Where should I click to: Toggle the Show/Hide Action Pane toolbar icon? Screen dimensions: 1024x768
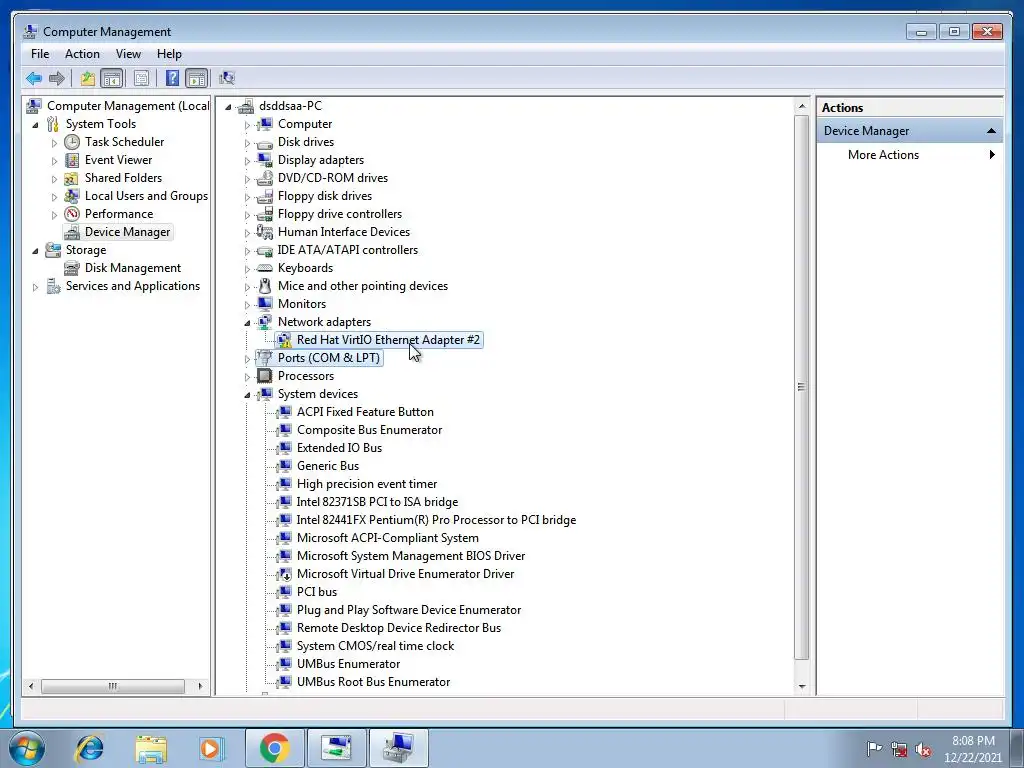click(x=197, y=79)
